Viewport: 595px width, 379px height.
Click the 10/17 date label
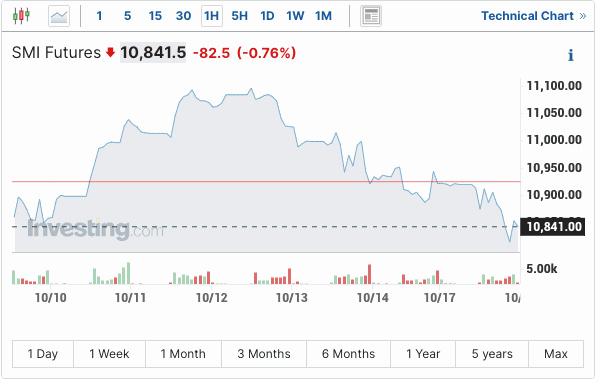click(439, 297)
